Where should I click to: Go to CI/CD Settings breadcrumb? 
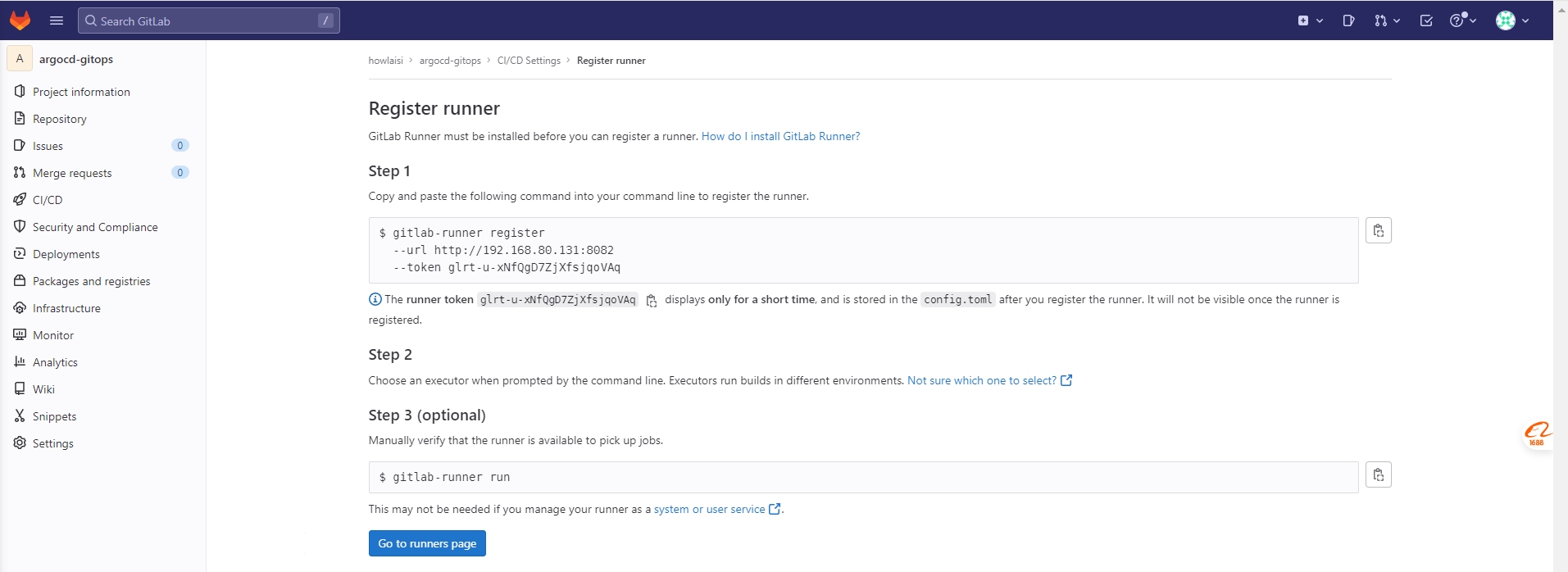tap(529, 61)
